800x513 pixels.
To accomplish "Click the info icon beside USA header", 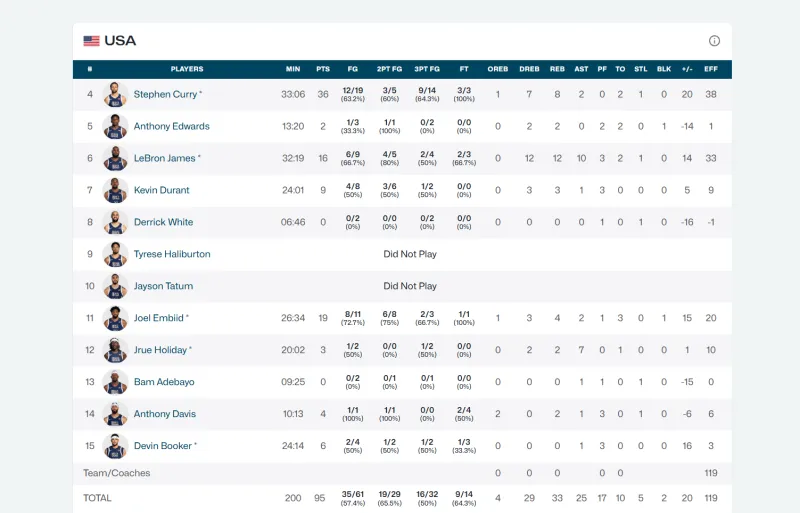I will point(714,41).
